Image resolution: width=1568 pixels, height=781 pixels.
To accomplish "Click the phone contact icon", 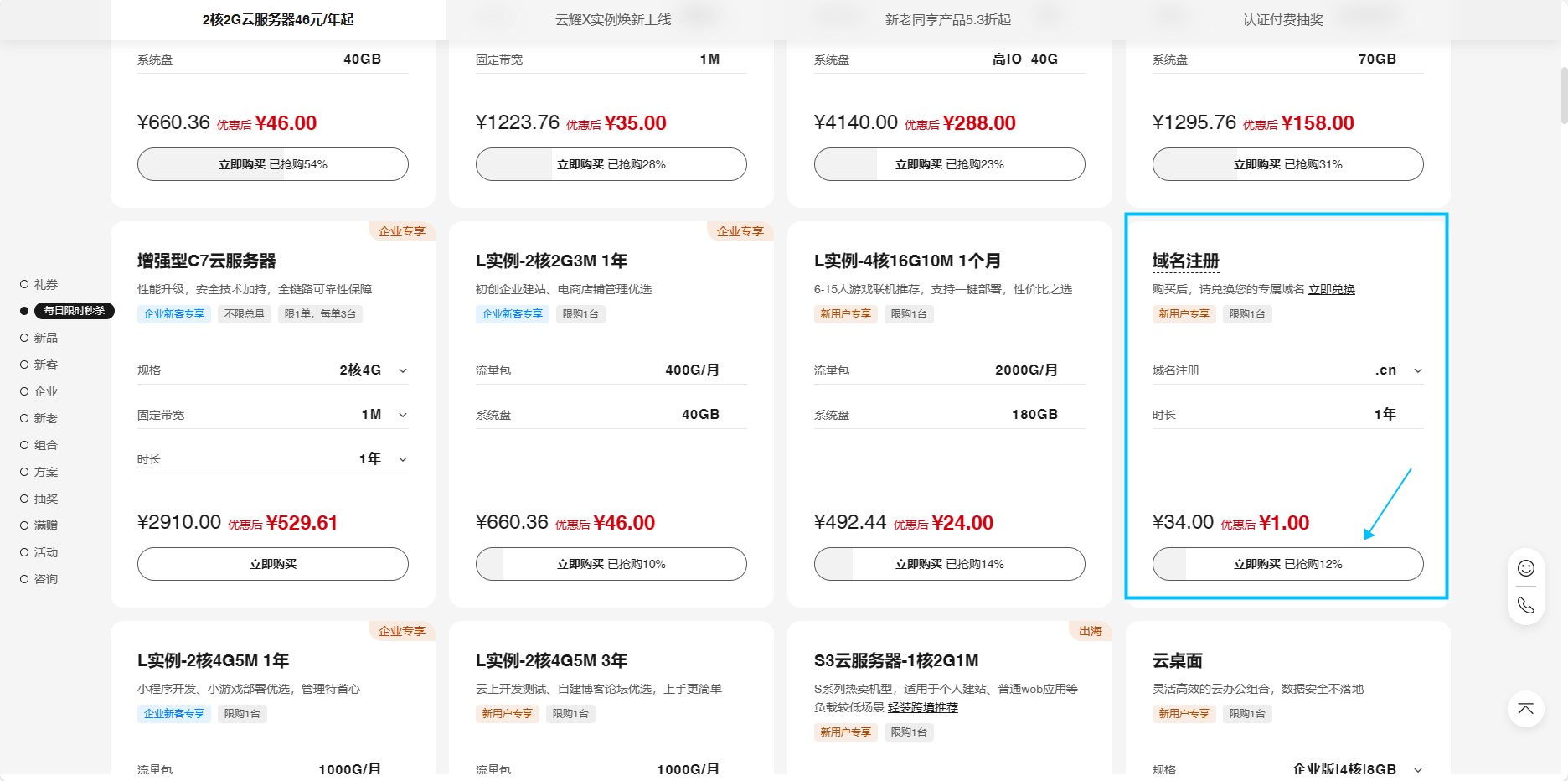I will pos(1526,605).
